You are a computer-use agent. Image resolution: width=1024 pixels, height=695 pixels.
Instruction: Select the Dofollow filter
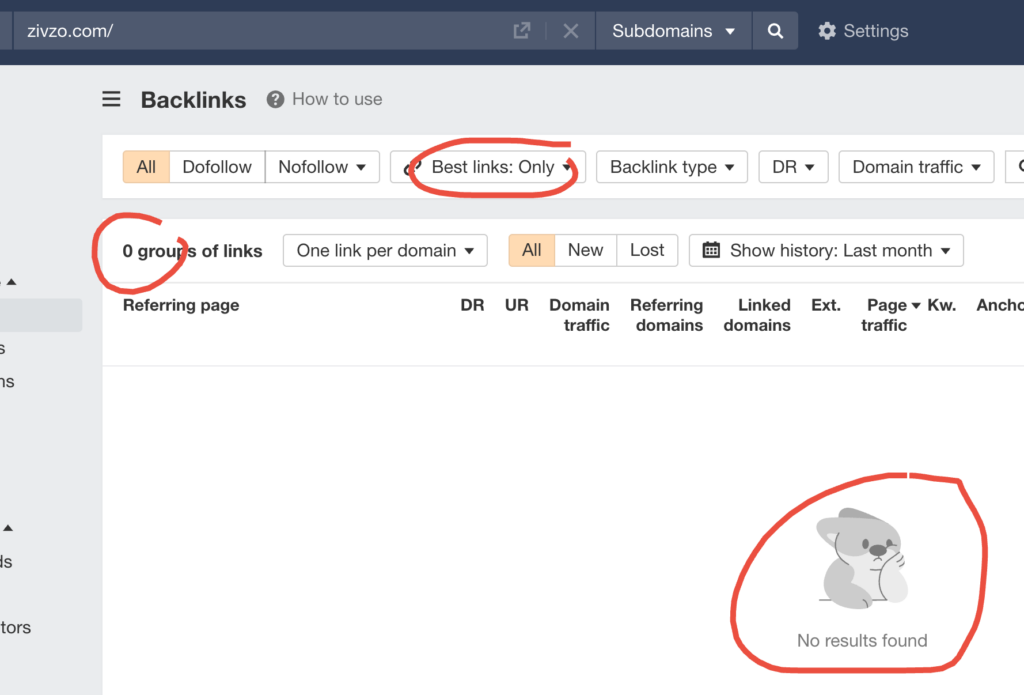click(217, 167)
